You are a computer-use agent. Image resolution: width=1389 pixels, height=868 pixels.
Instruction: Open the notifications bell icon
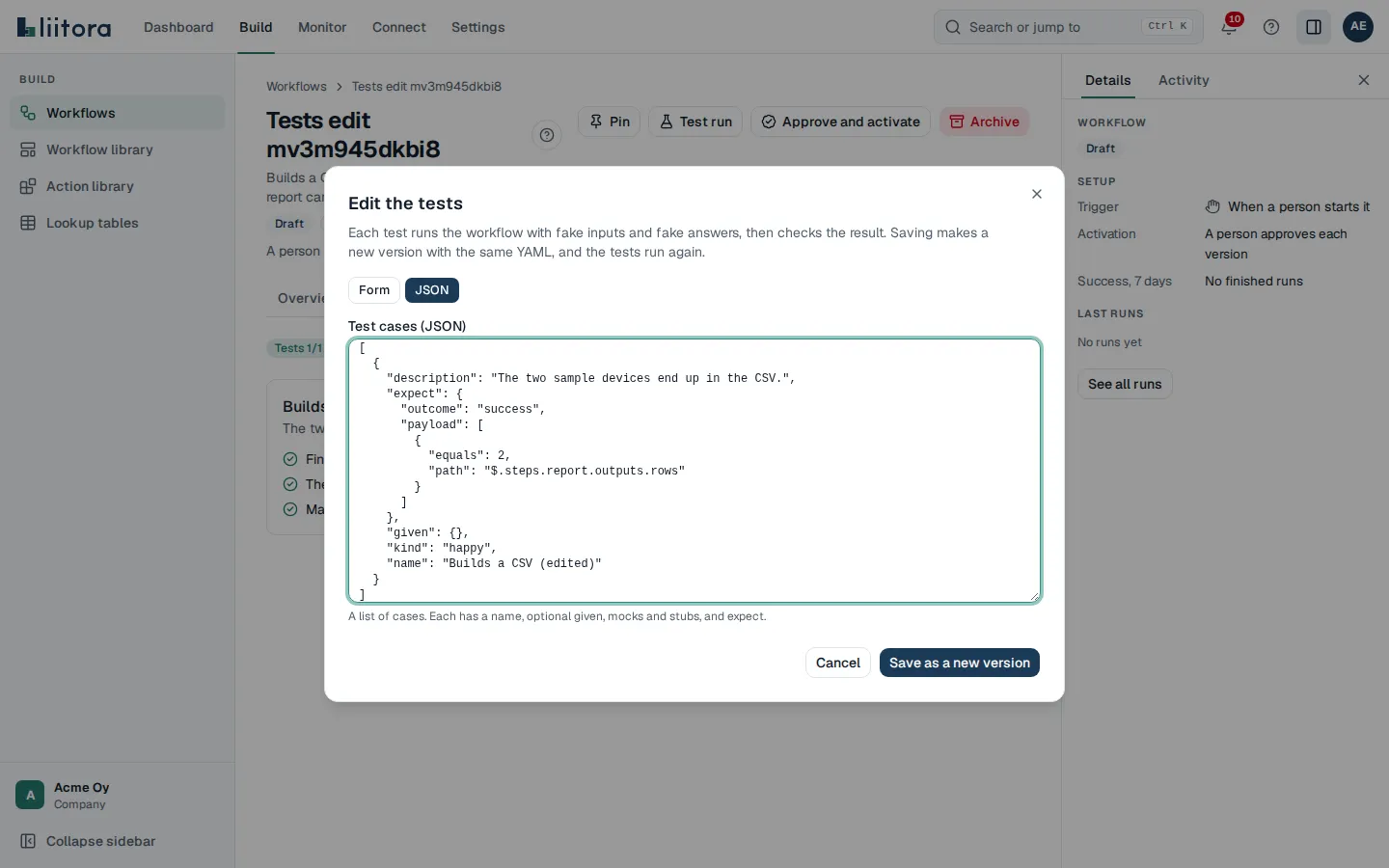1229,27
